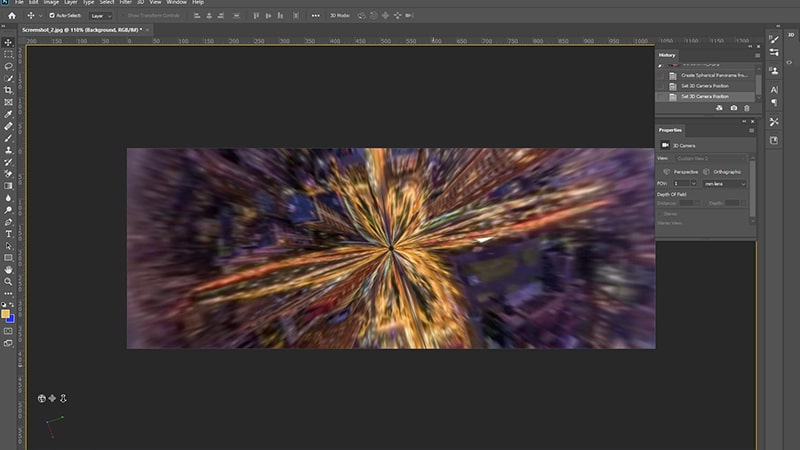The image size is (800, 450).
Task: Open the Filter menu
Action: coord(127,3)
